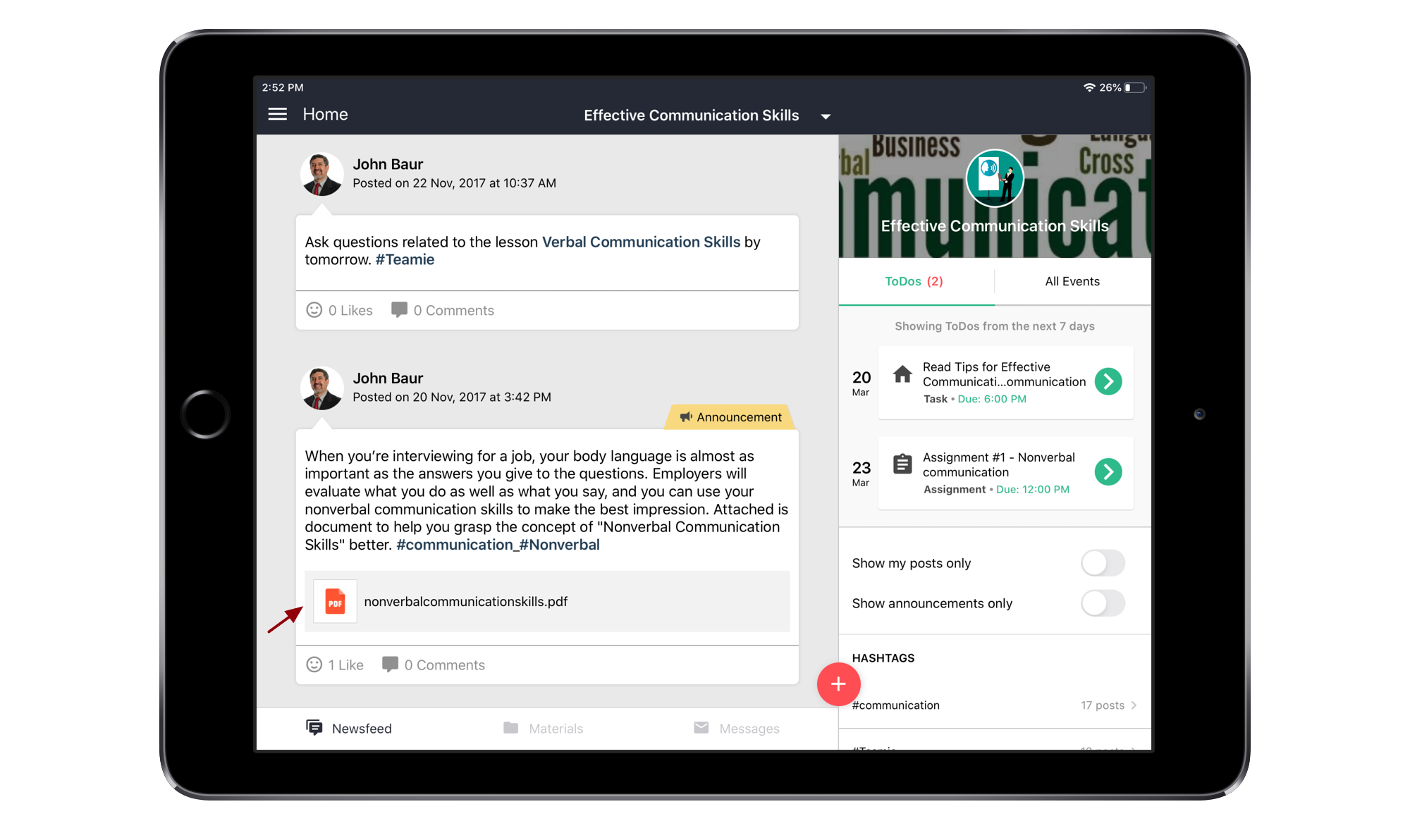Click the 0 Likes count text
The image size is (1410, 840).
[x=350, y=310]
